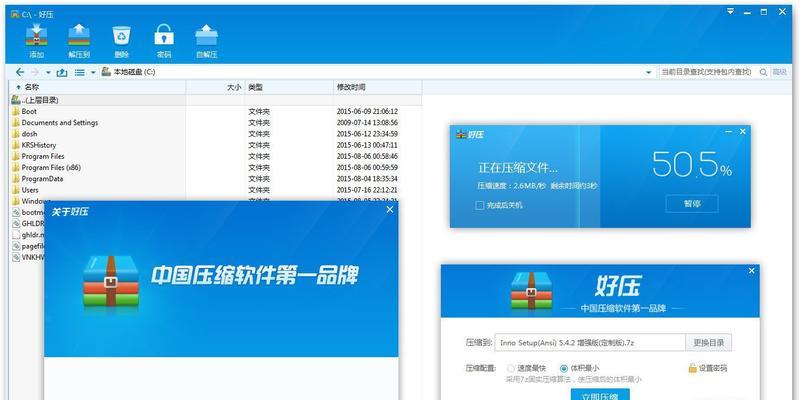This screenshot has width=801, height=400.
Task: Click the 高级 advanced search link
Action: pos(779,73)
